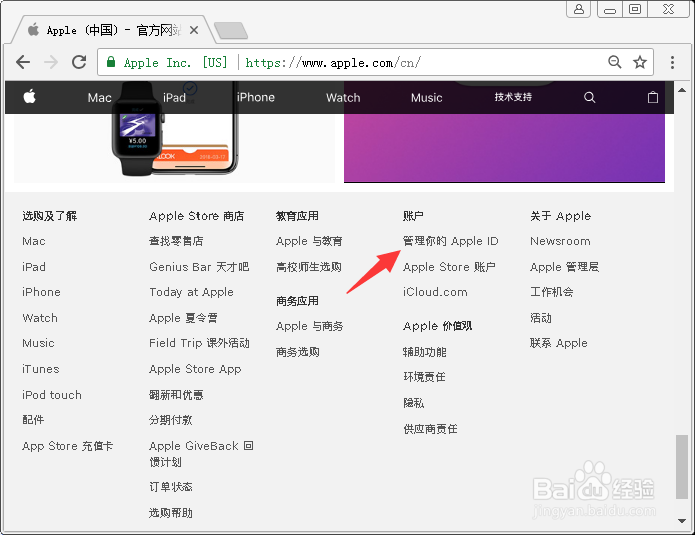Bookmark this page with the star icon
Viewport: 695px width, 535px height.
tap(640, 62)
